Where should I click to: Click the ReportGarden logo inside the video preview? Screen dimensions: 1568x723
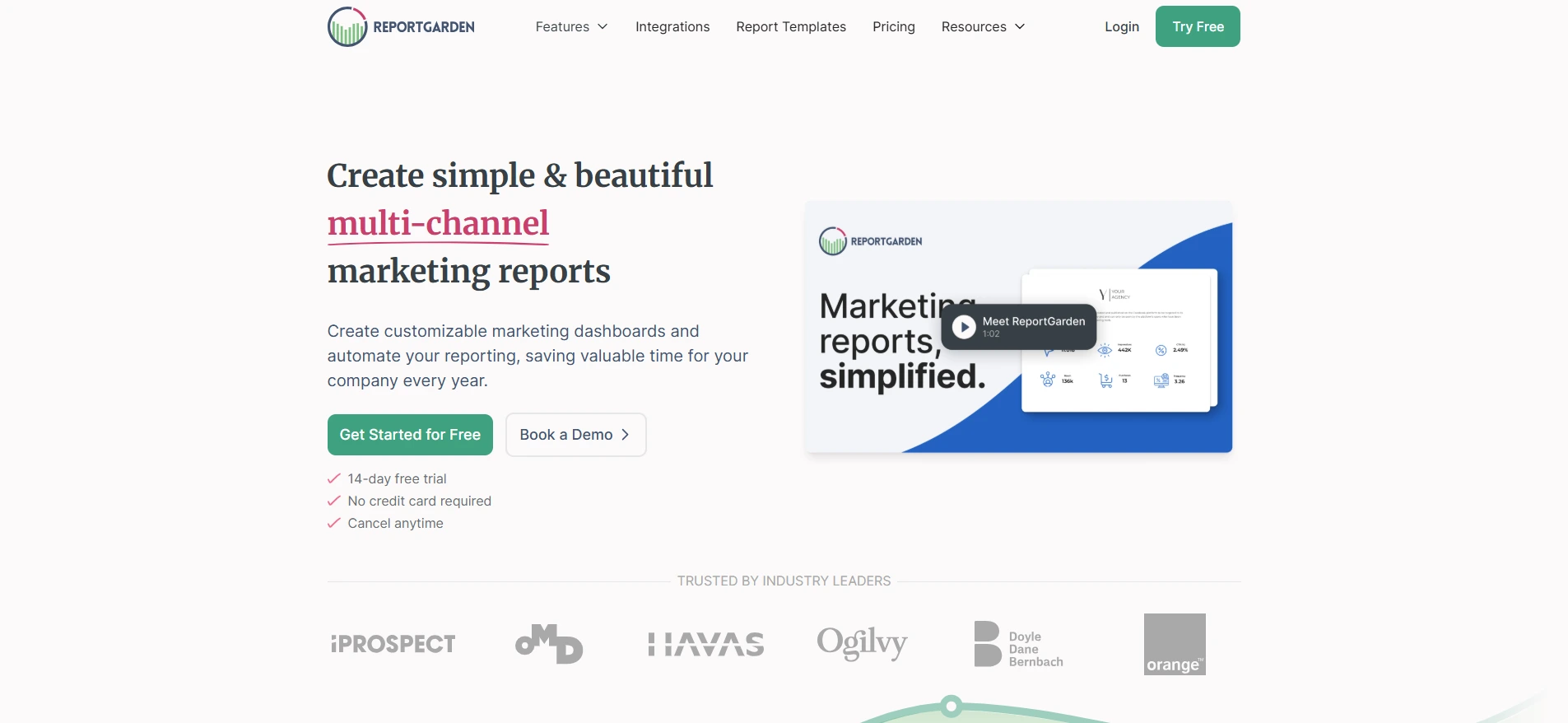870,240
